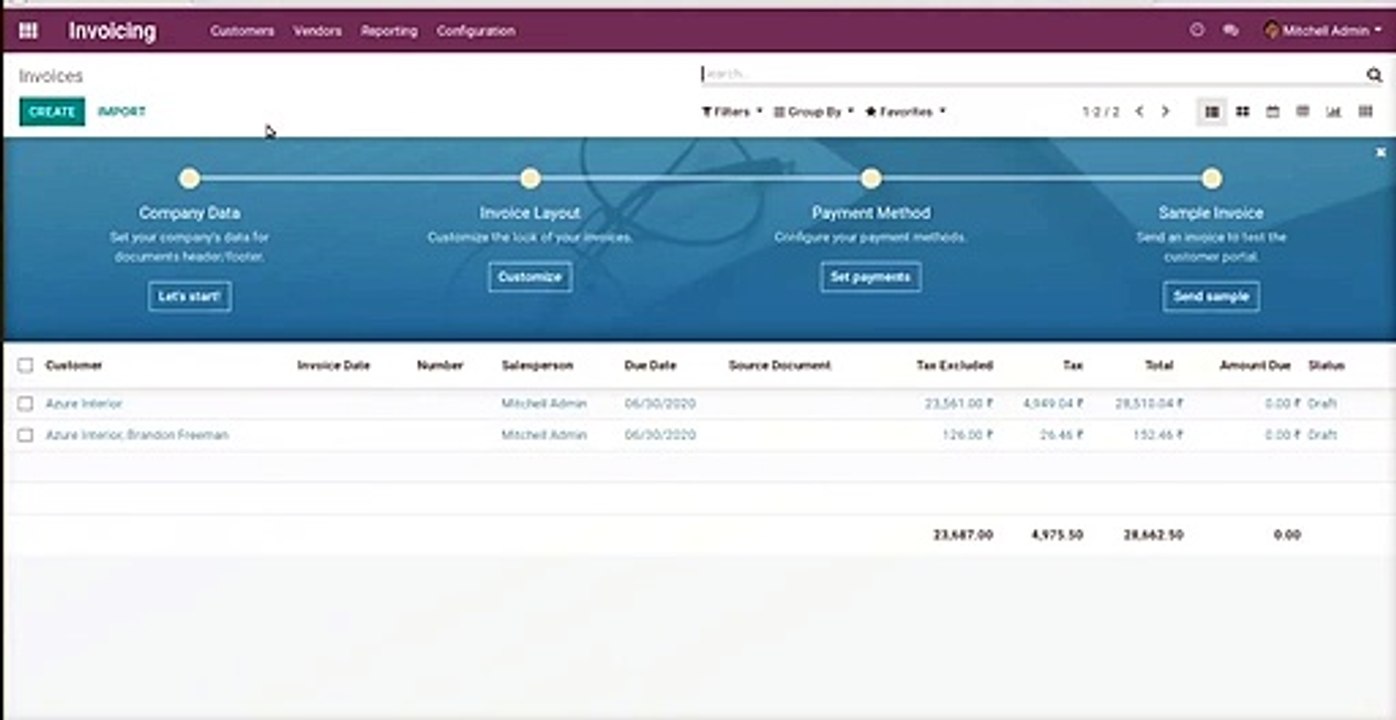This screenshot has width=1396, height=720.
Task: Switch to graph view
Action: coord(1333,112)
